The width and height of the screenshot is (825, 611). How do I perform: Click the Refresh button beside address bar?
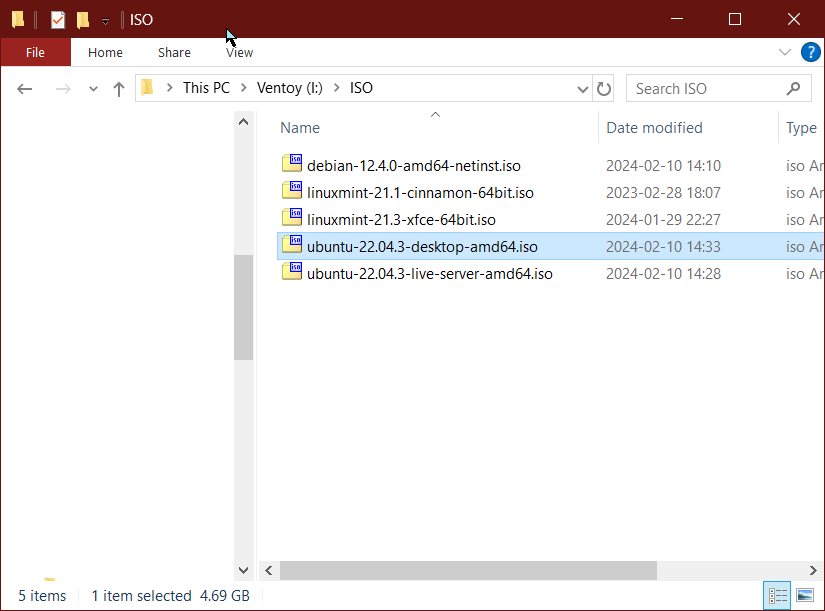point(604,88)
